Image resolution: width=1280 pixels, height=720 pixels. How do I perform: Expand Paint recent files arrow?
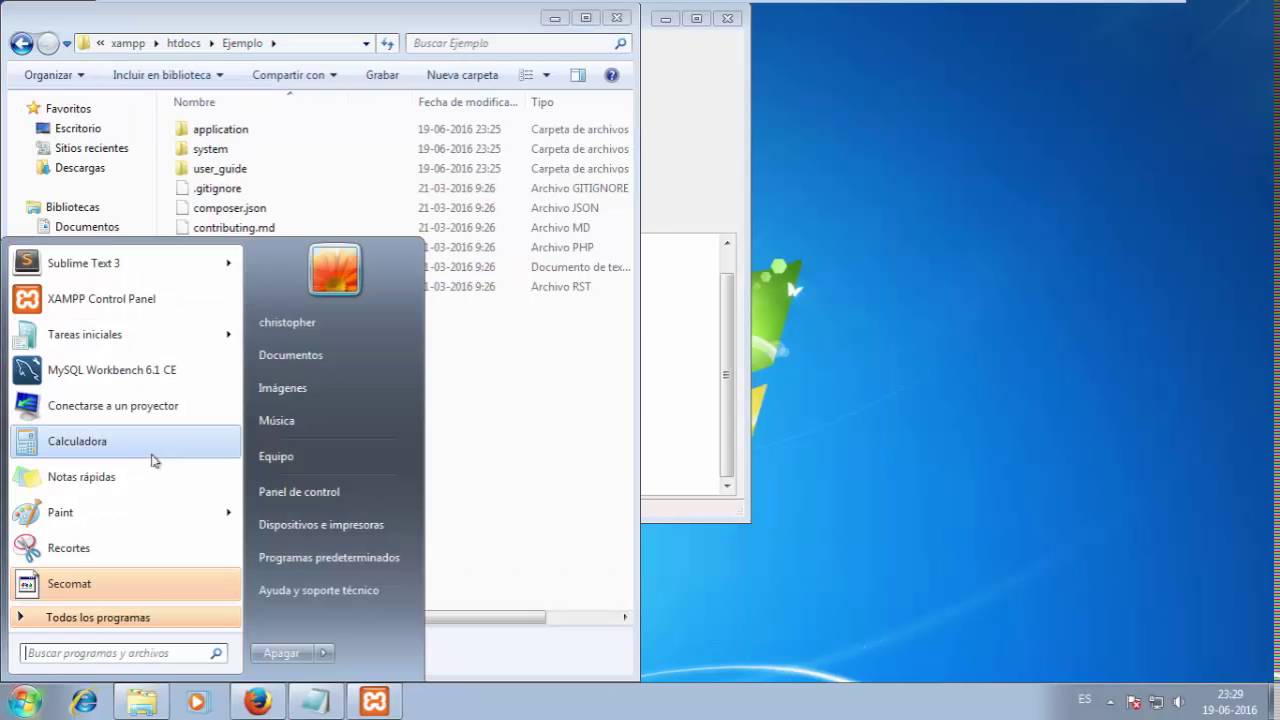tap(228, 512)
